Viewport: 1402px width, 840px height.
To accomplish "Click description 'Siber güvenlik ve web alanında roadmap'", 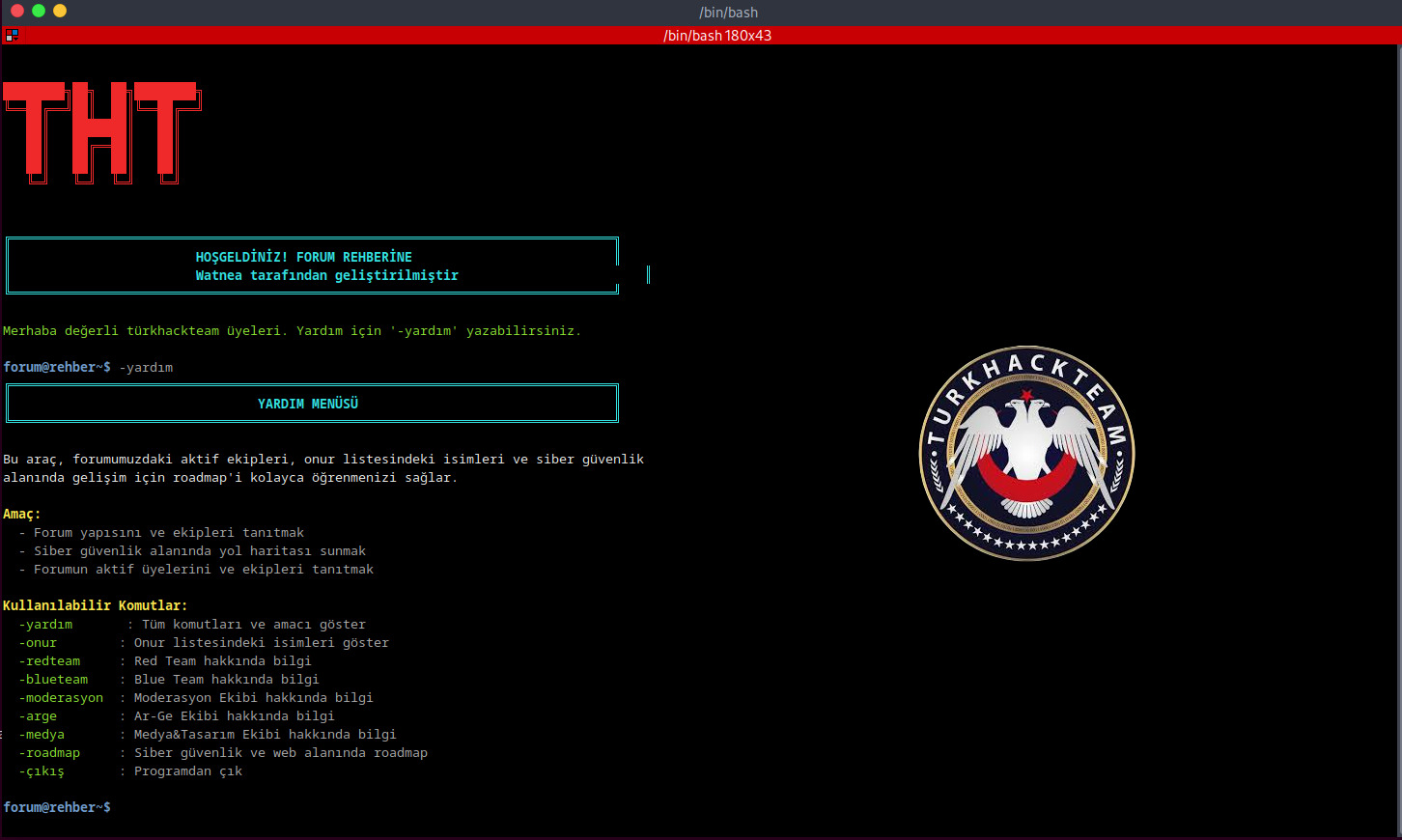I will [281, 752].
